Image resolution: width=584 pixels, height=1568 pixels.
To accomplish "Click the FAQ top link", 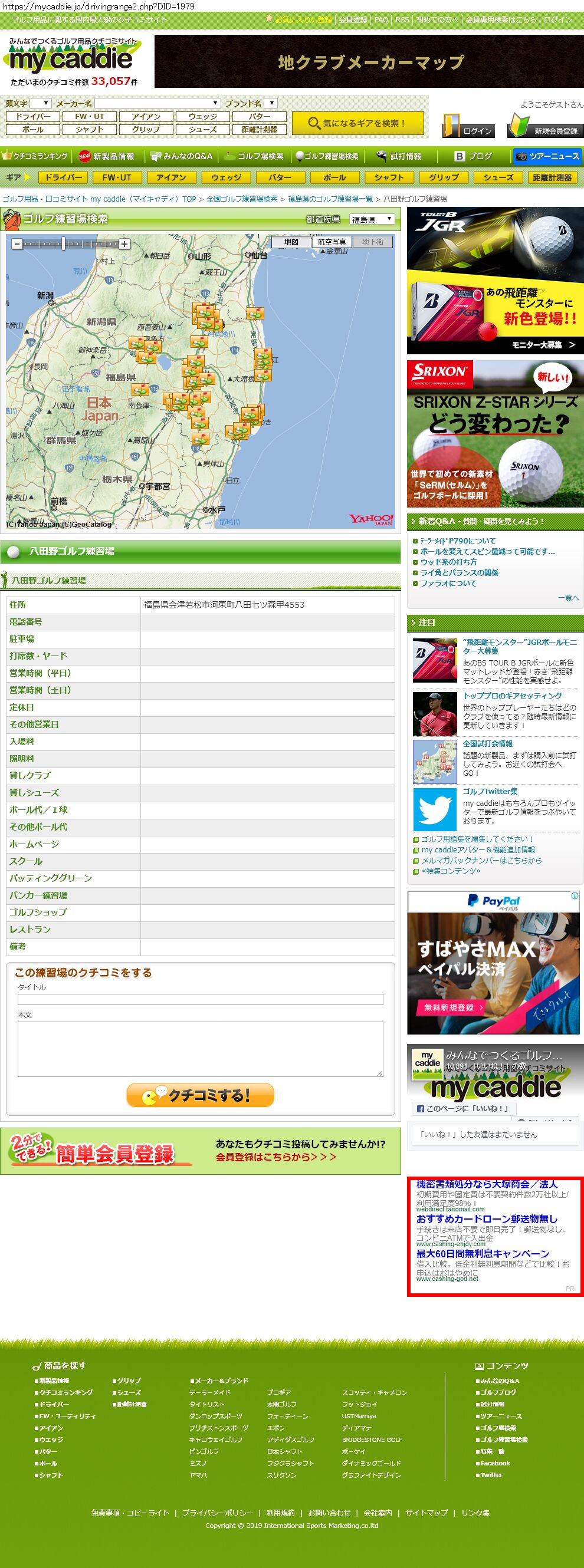I will point(381,19).
